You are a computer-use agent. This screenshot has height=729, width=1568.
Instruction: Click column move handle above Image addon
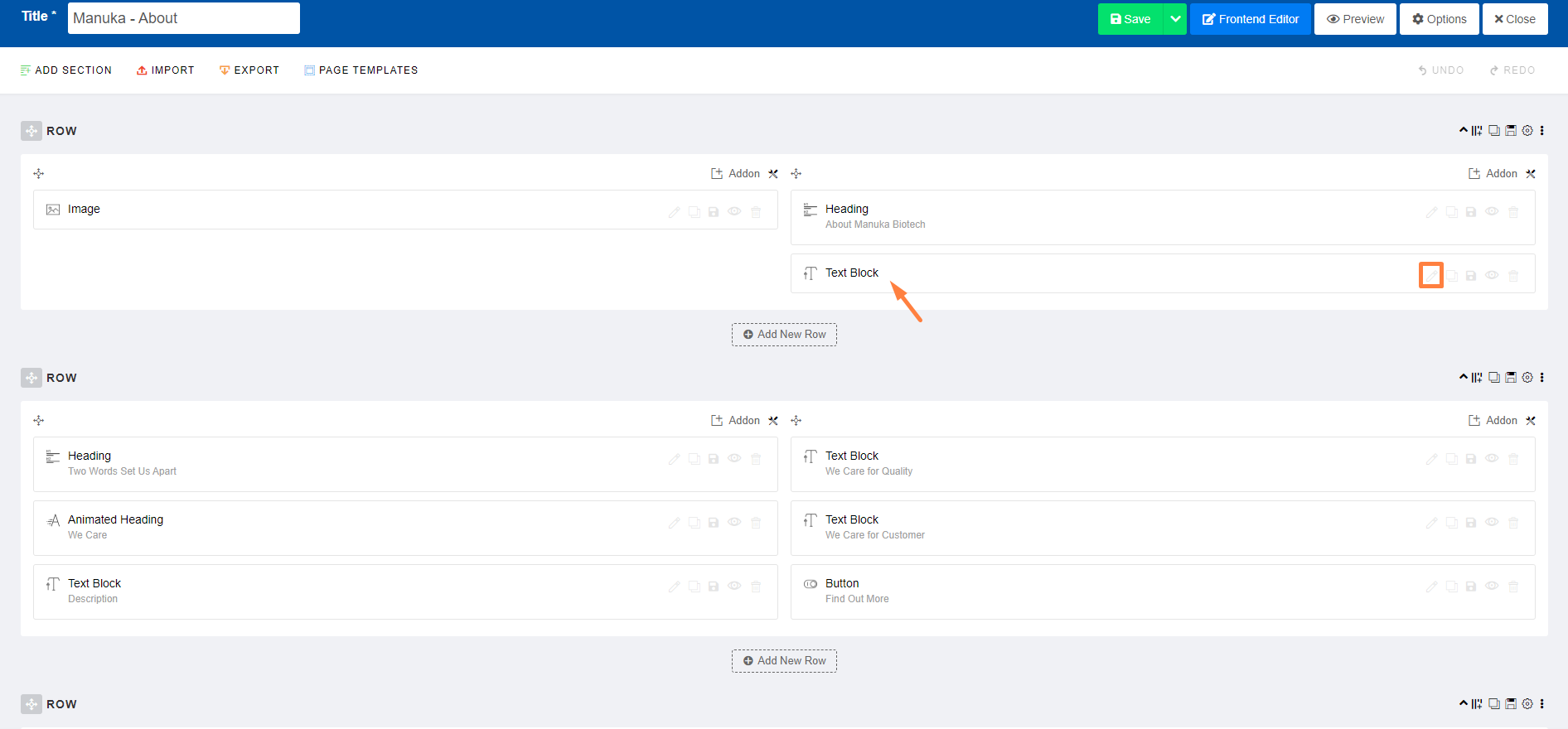pyautogui.click(x=39, y=174)
